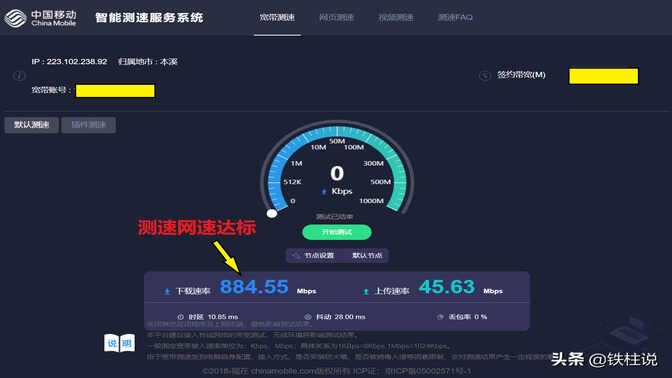The image size is (672, 378).
Task: Click the latency clock icon beside 时延
Action: [180, 317]
